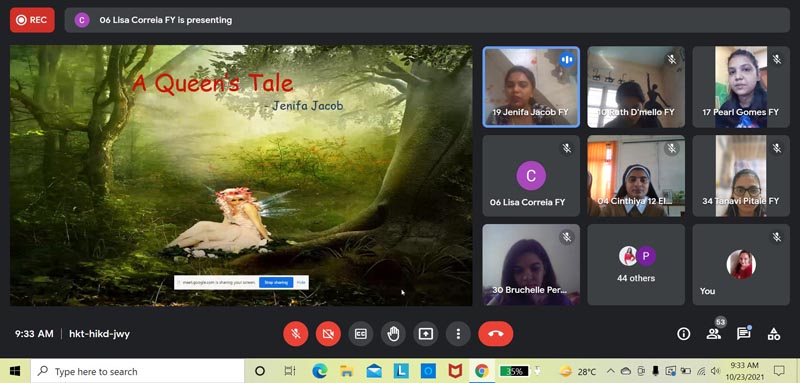
Task: Click the Windows search box
Action: pos(137,371)
